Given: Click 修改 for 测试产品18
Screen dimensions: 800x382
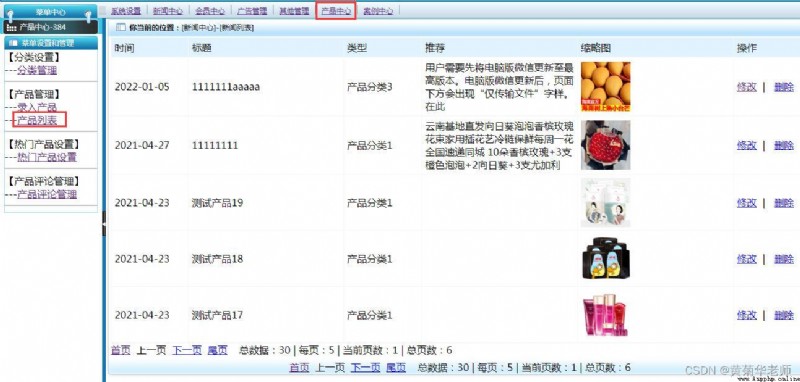Looking at the screenshot, I should 746,259.
